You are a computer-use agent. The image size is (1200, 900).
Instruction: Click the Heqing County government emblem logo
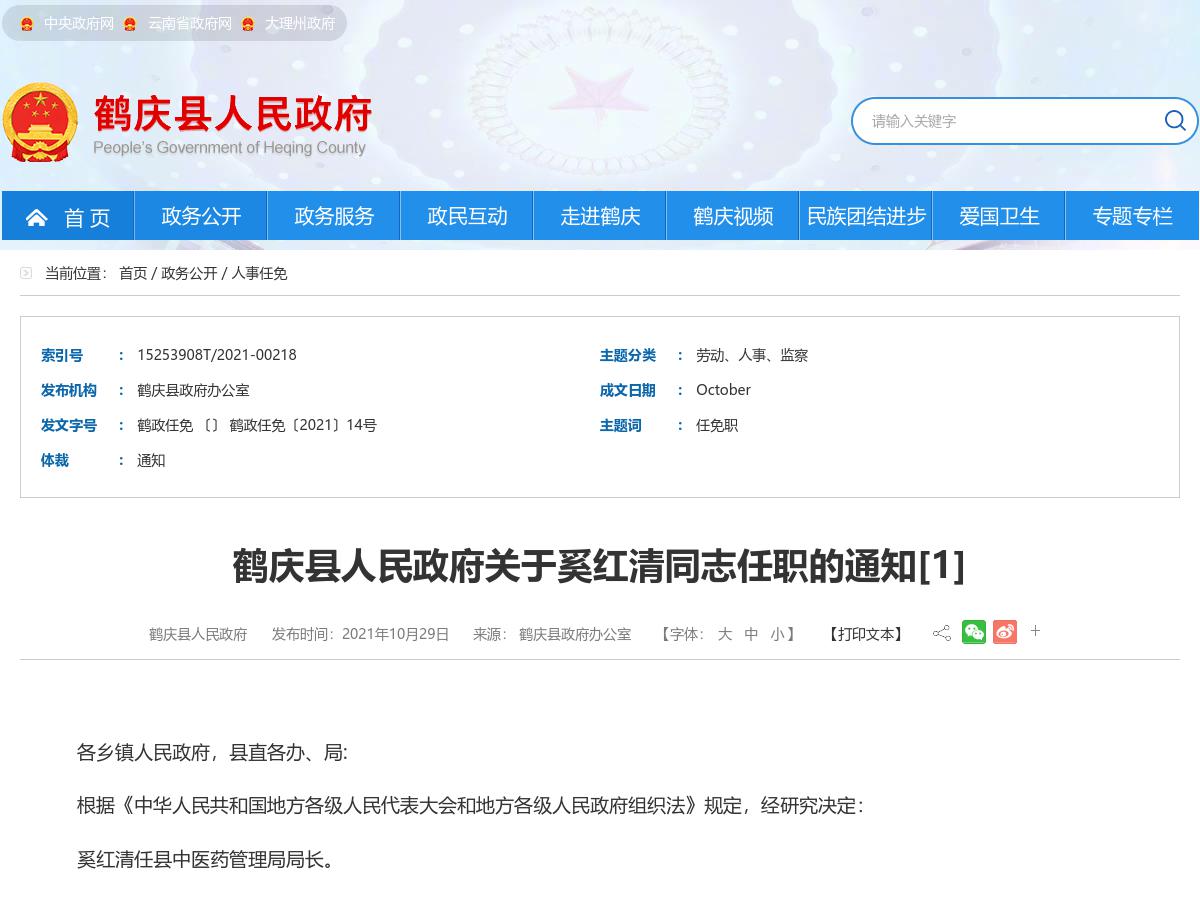tap(39, 122)
